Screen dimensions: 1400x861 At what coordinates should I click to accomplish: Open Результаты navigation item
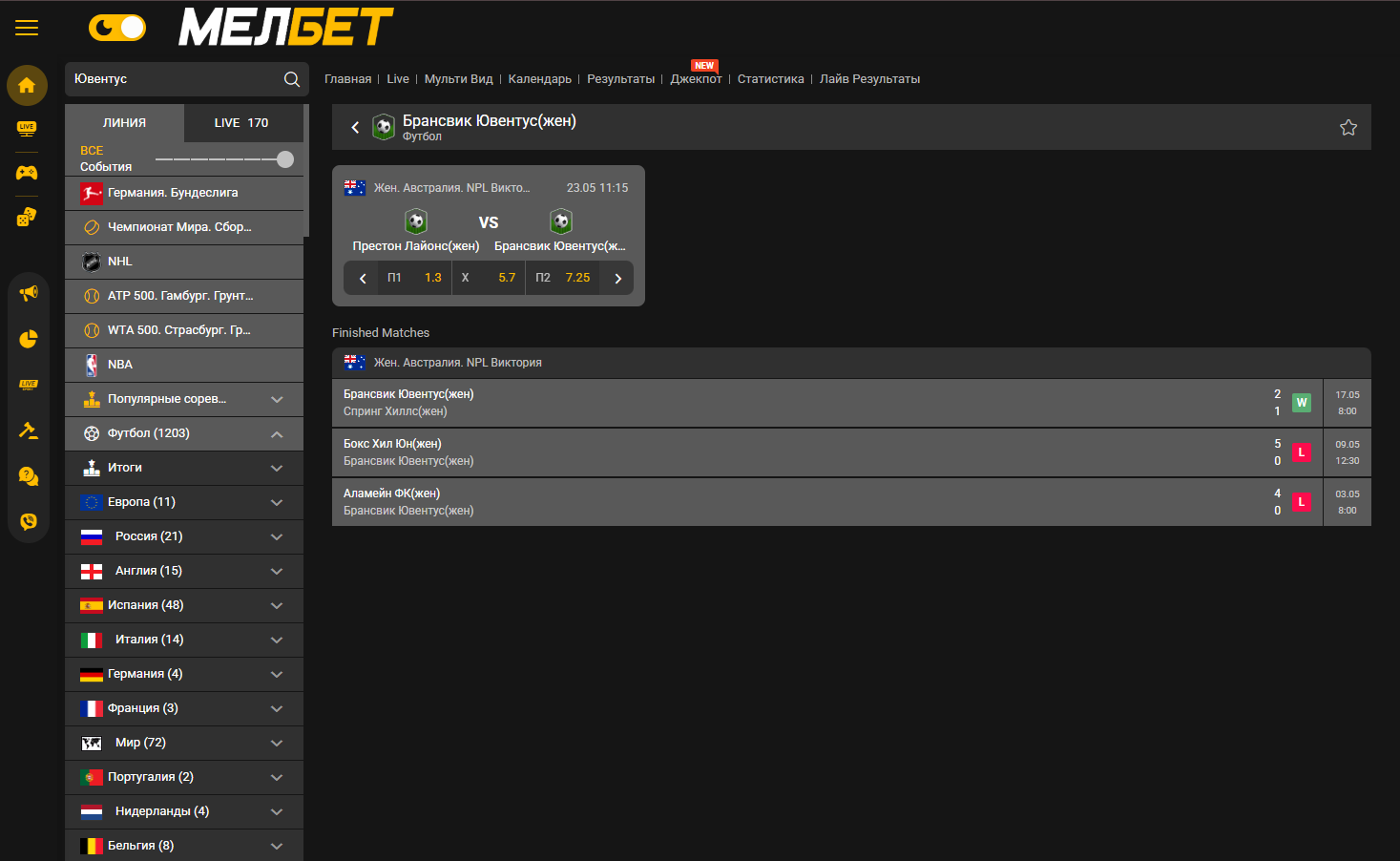click(621, 79)
